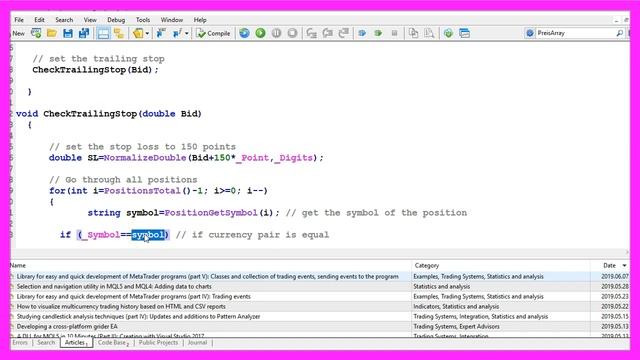640x360 pixels.
Task: Click 'NormalizeDouble' in the code editor
Action: tap(145, 158)
